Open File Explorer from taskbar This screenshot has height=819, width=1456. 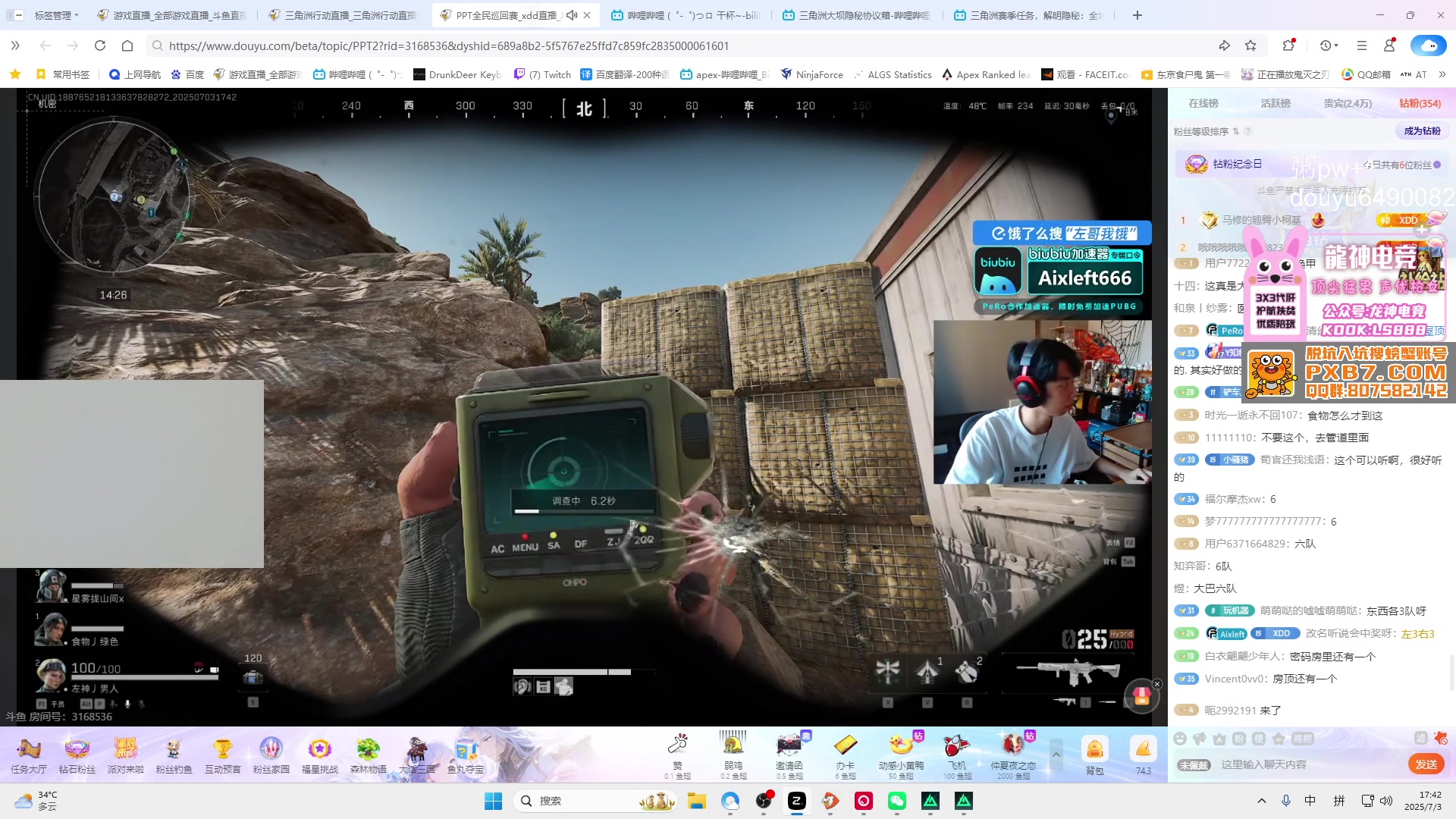[697, 801]
